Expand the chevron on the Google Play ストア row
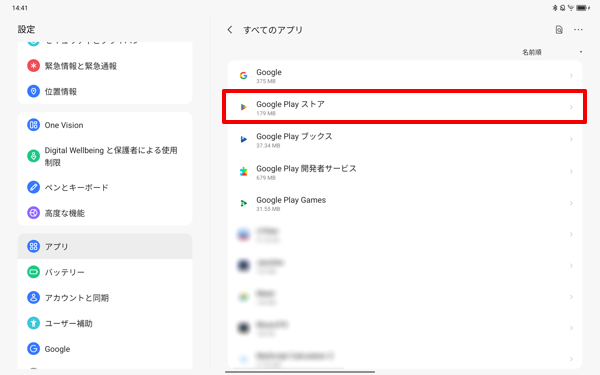 tap(571, 107)
